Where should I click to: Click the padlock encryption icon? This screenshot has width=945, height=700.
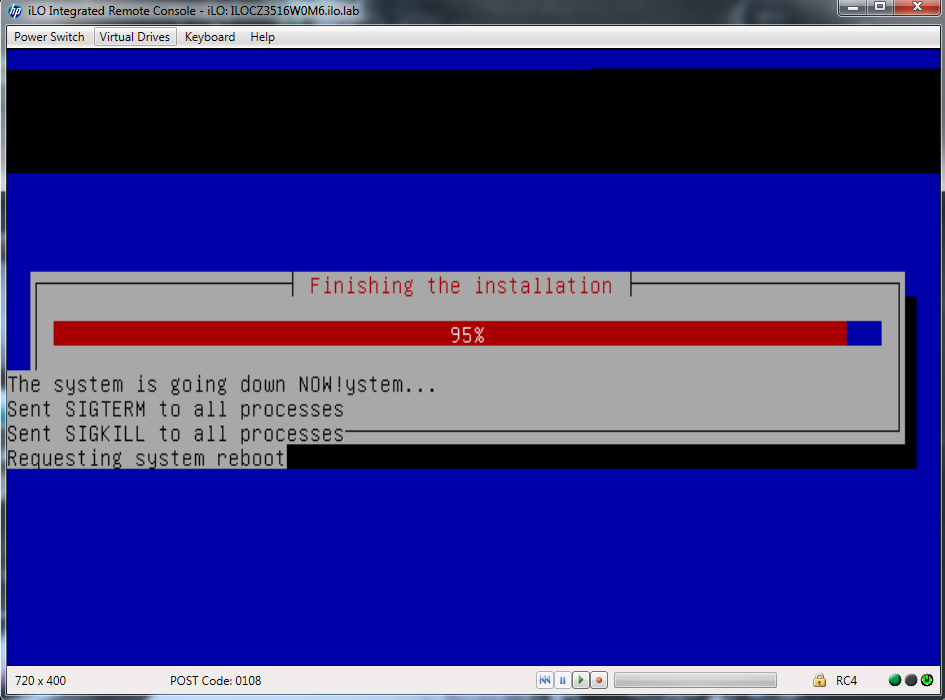(x=819, y=680)
